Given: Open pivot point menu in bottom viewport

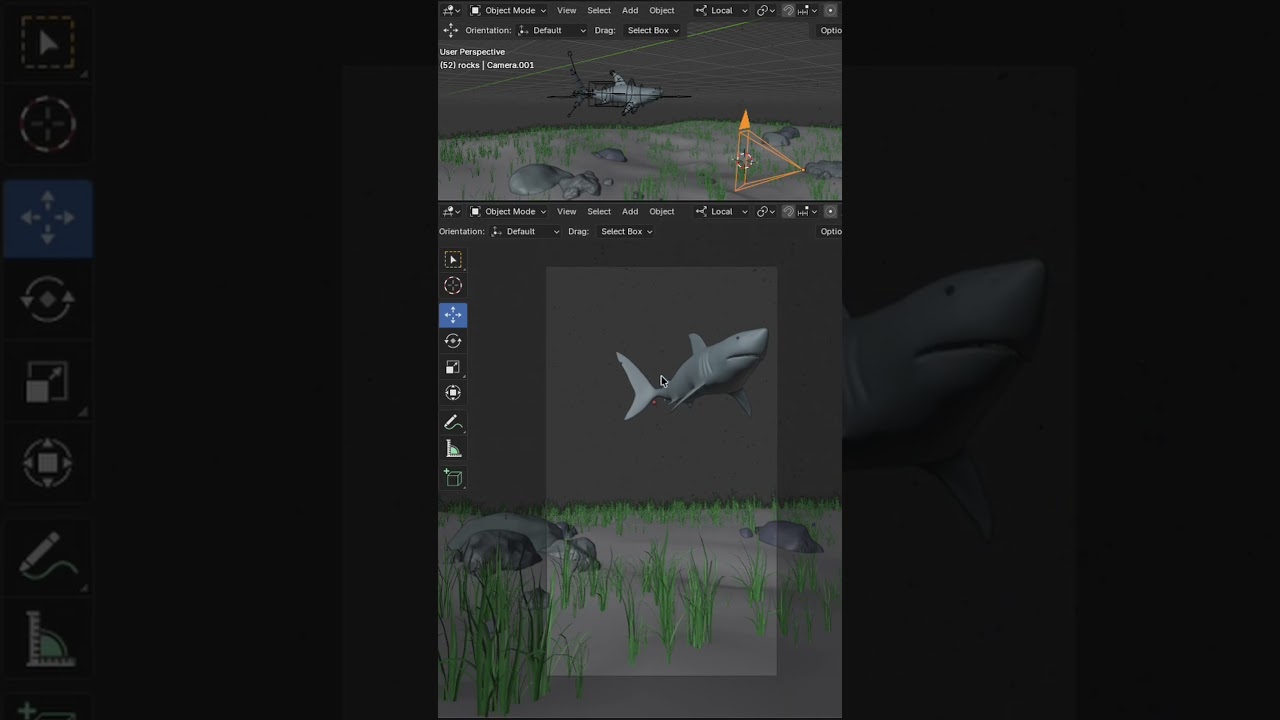Looking at the screenshot, I should click(766, 211).
